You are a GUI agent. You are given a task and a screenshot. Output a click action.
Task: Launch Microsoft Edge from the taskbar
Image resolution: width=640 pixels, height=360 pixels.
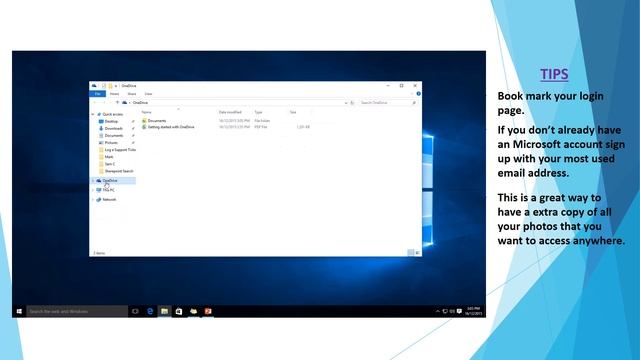[150, 311]
